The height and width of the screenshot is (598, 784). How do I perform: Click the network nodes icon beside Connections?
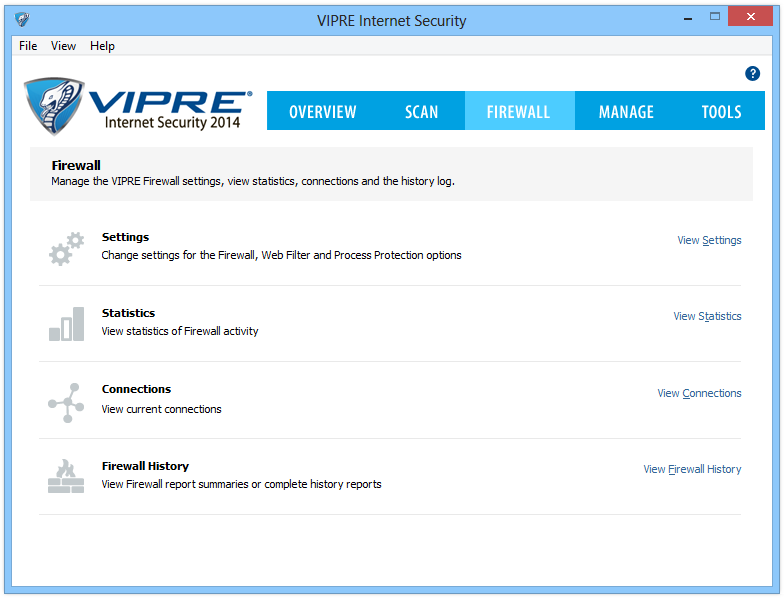(66, 403)
